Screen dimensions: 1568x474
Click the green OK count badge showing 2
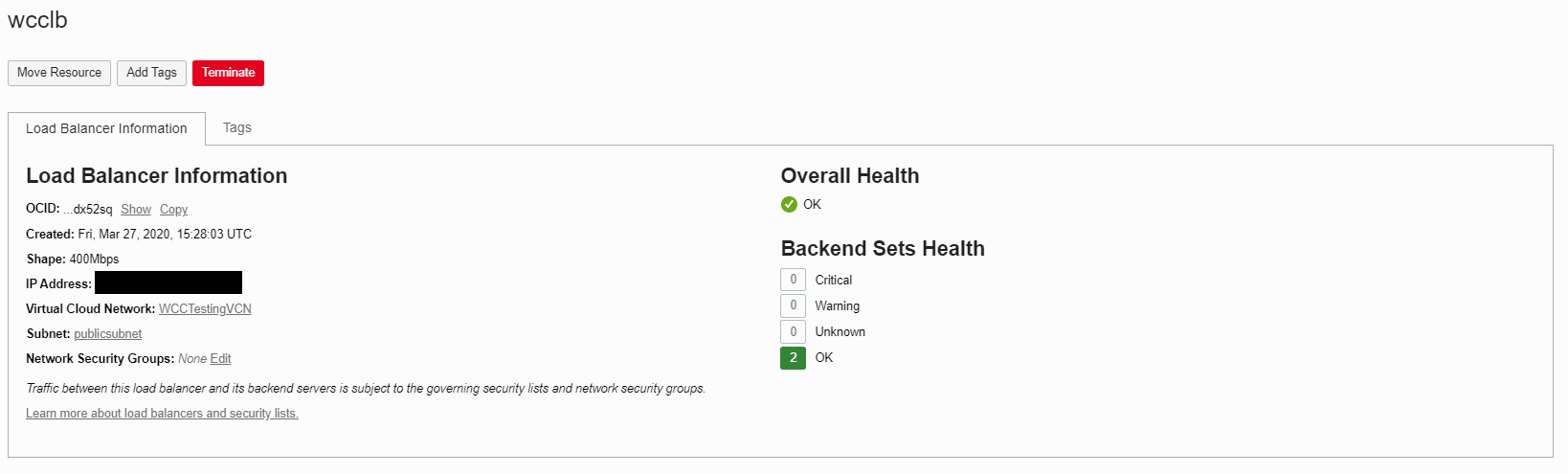pyautogui.click(x=793, y=357)
